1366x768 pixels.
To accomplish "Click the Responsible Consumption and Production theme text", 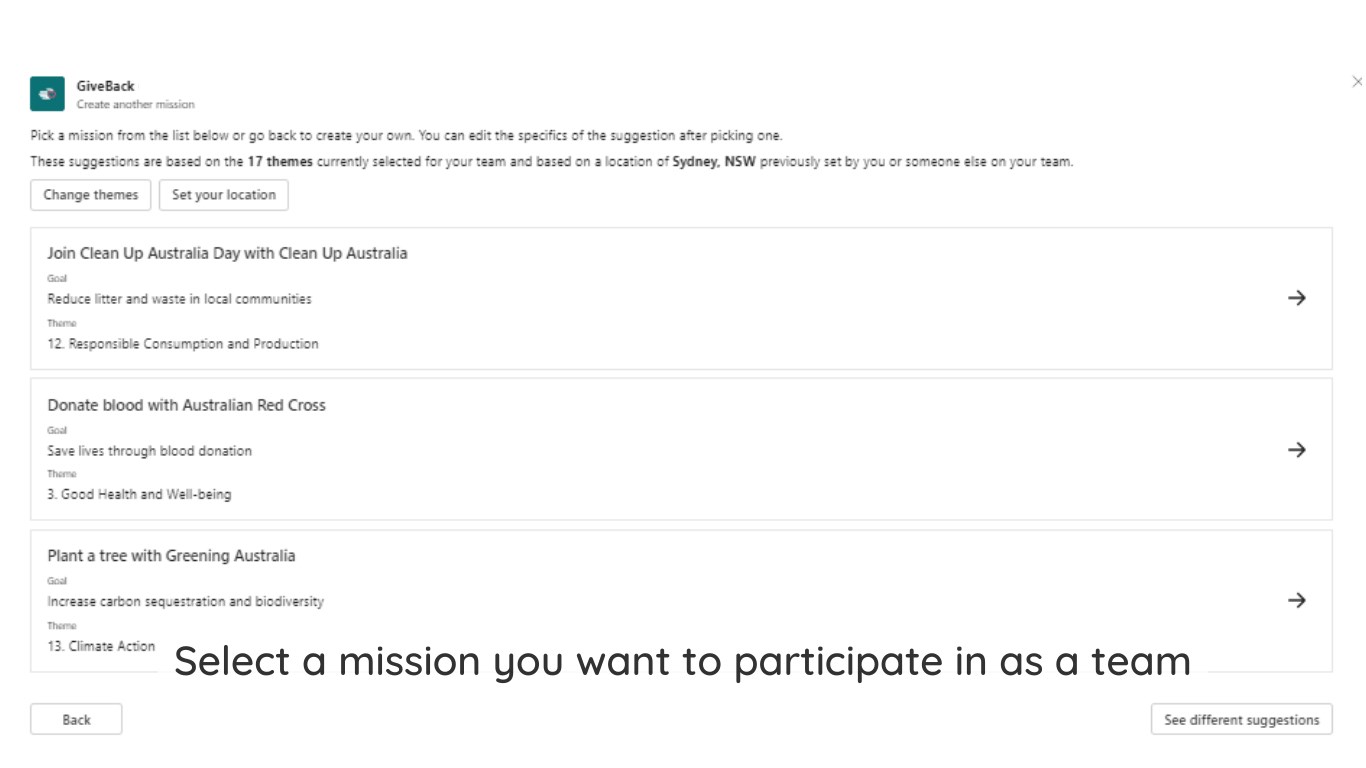I will point(183,344).
